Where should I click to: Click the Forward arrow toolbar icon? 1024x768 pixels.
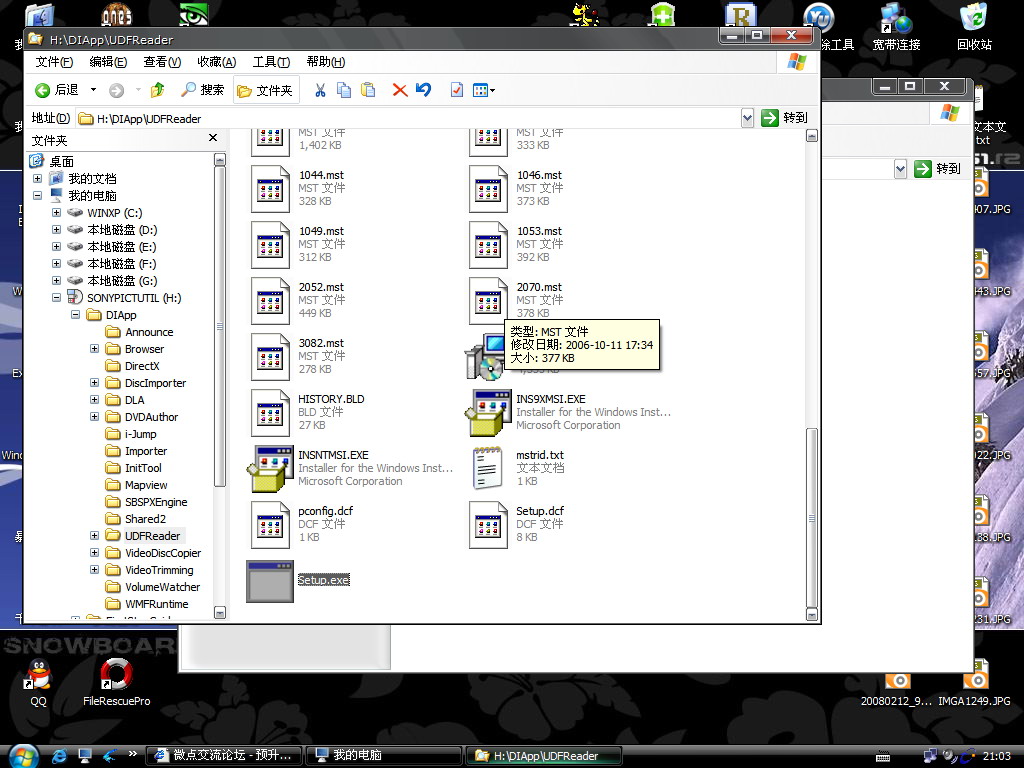pos(117,90)
